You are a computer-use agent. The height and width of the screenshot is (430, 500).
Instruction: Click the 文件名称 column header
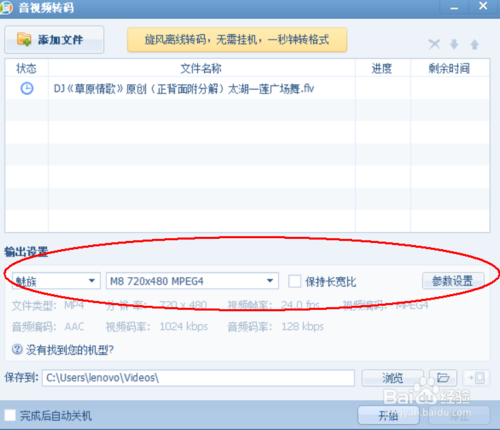[x=201, y=68]
